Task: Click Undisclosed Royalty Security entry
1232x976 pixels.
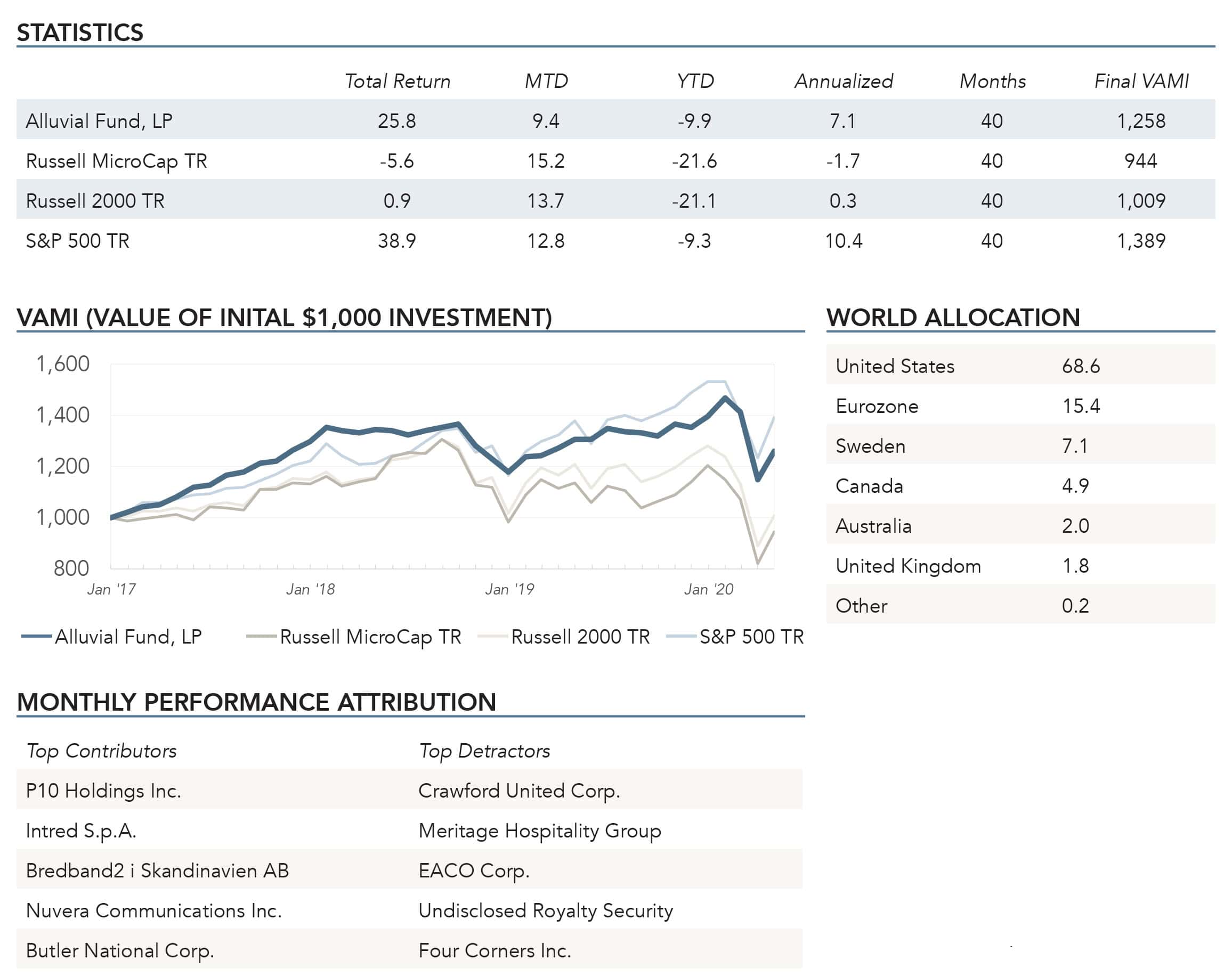Action: click(545, 910)
